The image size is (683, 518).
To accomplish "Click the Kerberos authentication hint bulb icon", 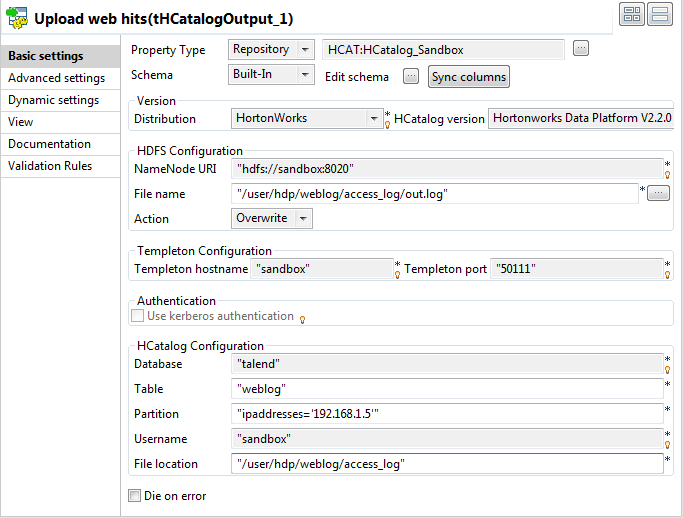I will coord(302,319).
